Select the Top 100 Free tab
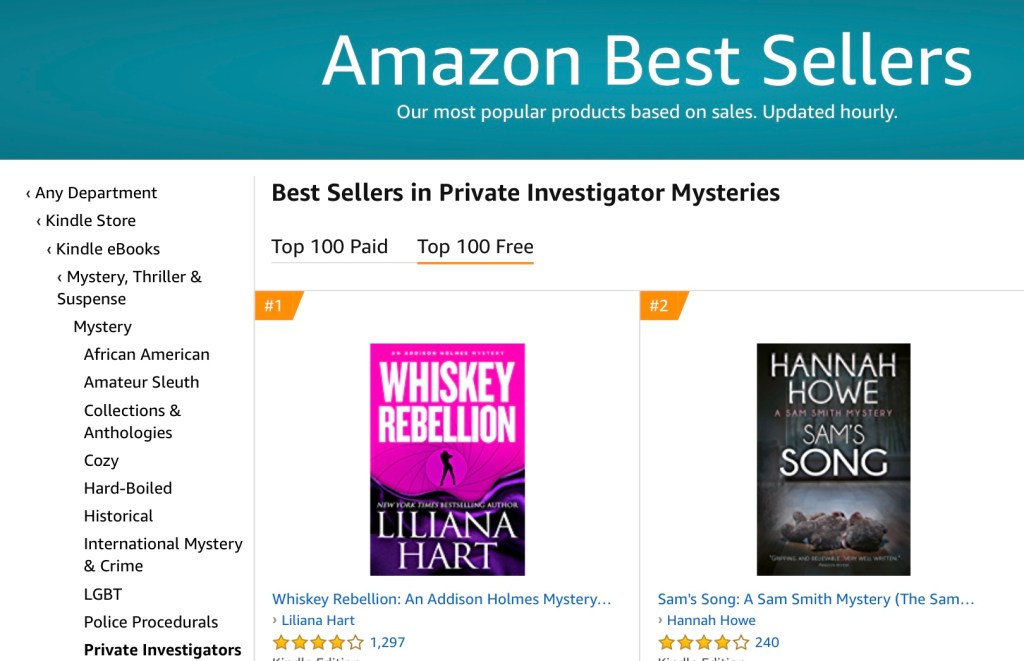Viewport: 1024px width, 661px height. (x=475, y=247)
